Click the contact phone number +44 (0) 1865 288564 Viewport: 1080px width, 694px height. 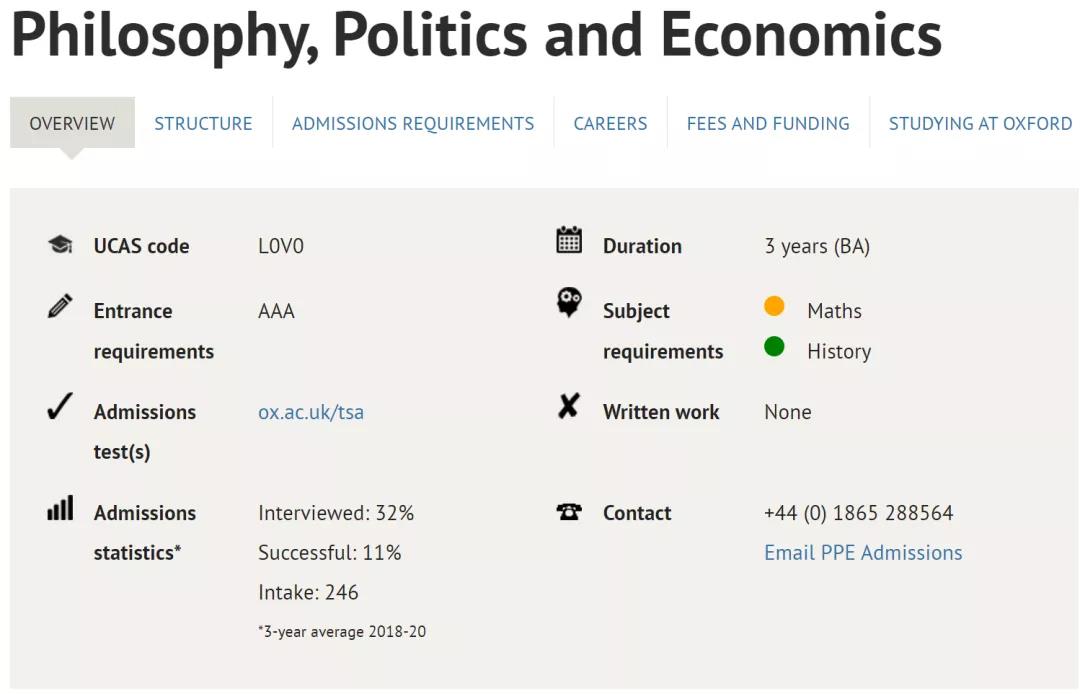pos(859,513)
